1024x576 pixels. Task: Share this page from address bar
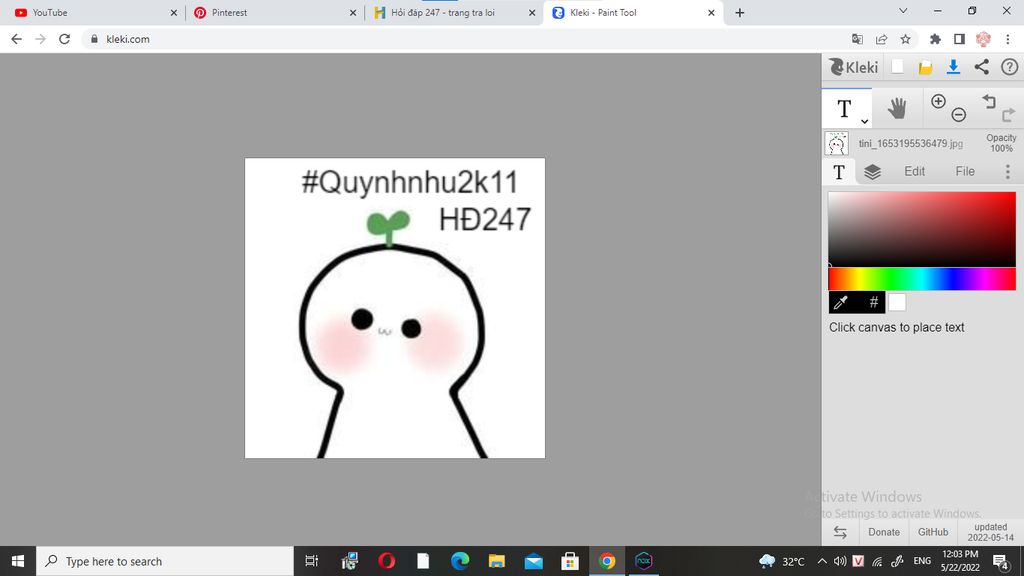(881, 39)
